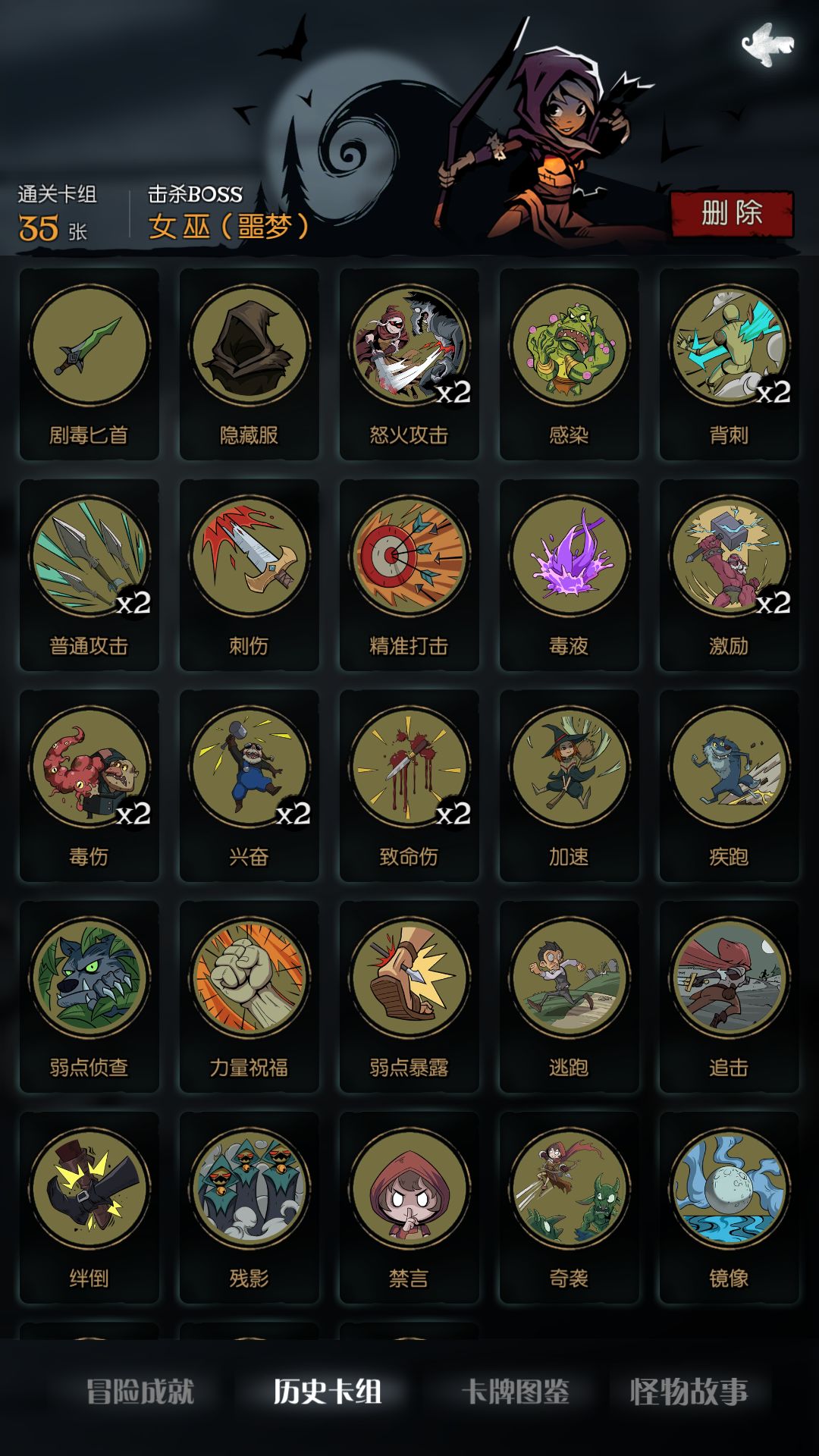
Task: Open the 弱点侦查 wolf card
Action: point(89,996)
